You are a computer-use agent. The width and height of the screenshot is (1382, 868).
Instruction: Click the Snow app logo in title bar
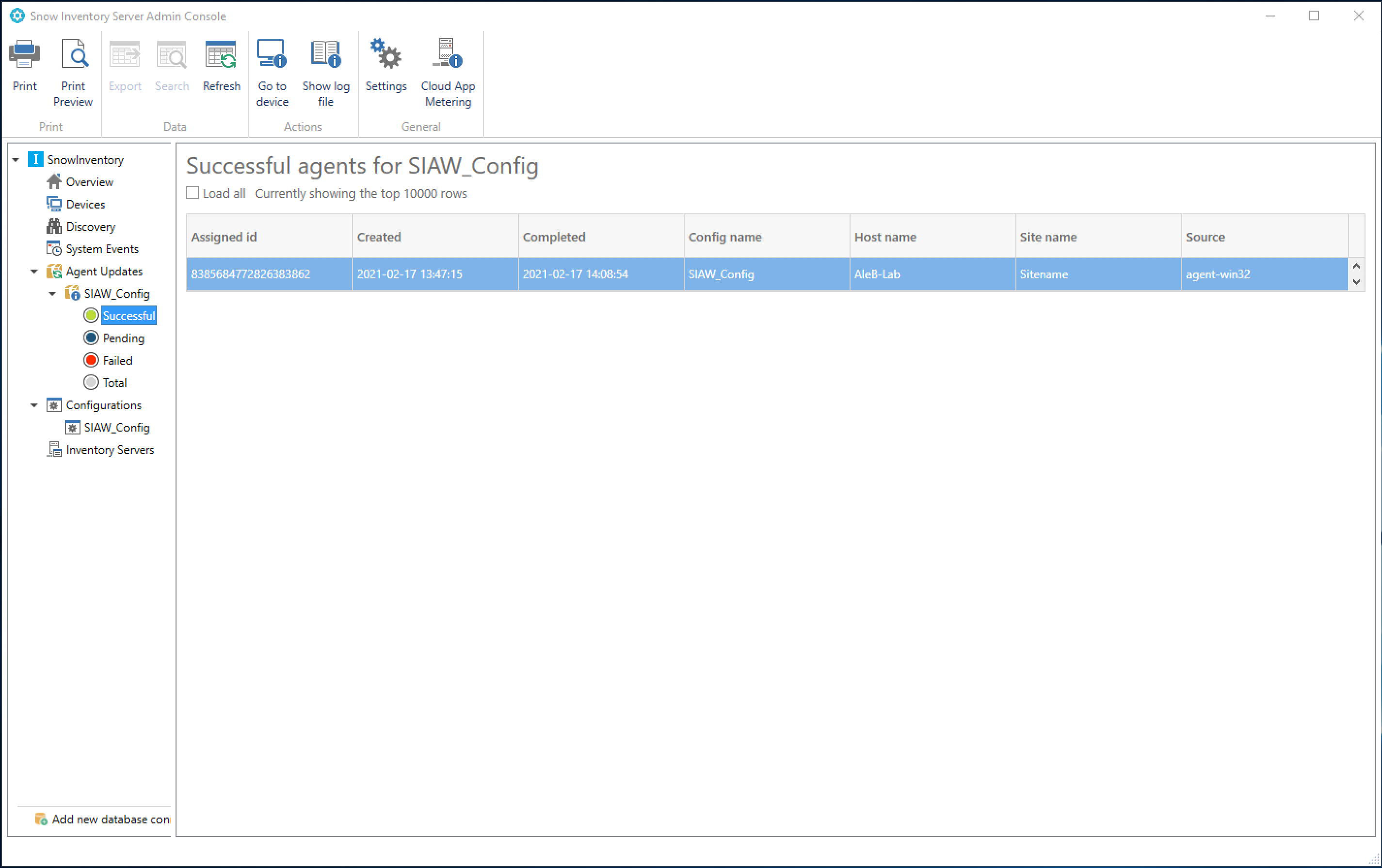coord(17,16)
